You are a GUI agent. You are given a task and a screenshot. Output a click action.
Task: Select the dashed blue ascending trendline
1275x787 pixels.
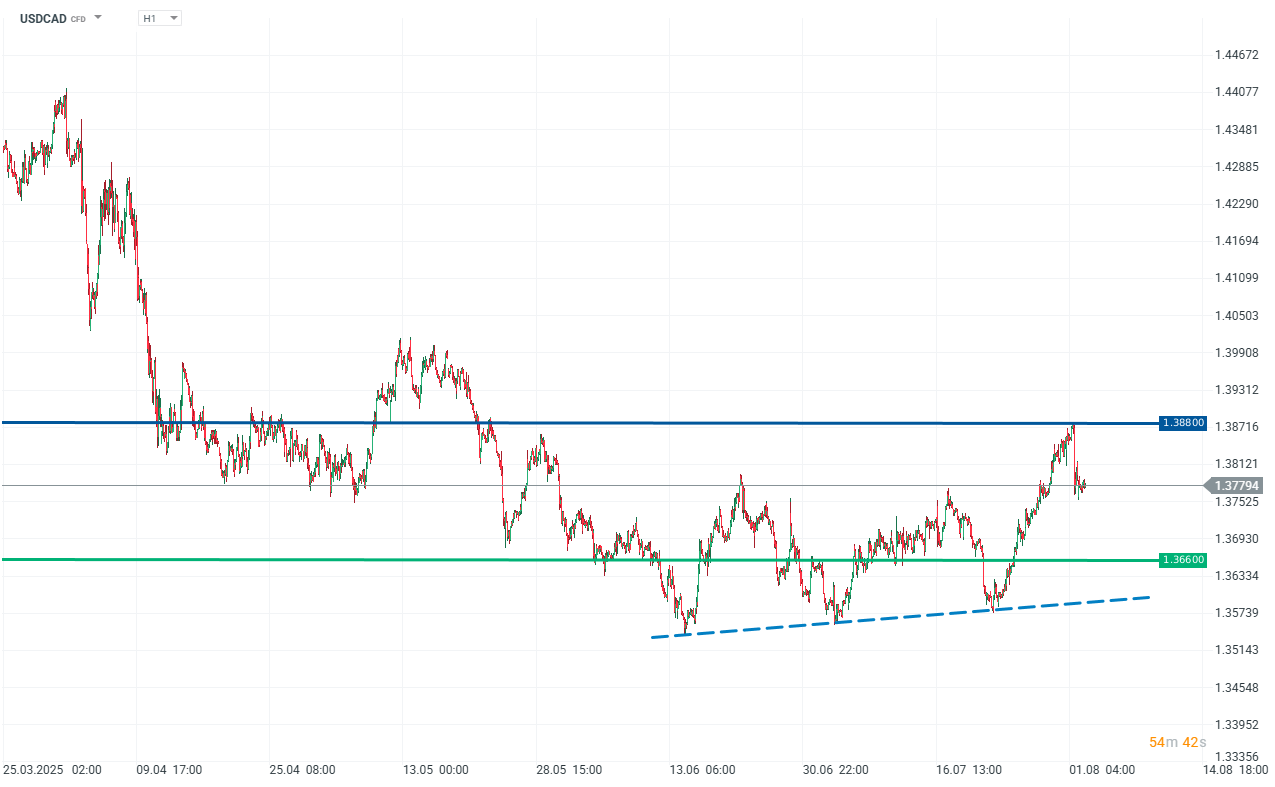pos(900,617)
